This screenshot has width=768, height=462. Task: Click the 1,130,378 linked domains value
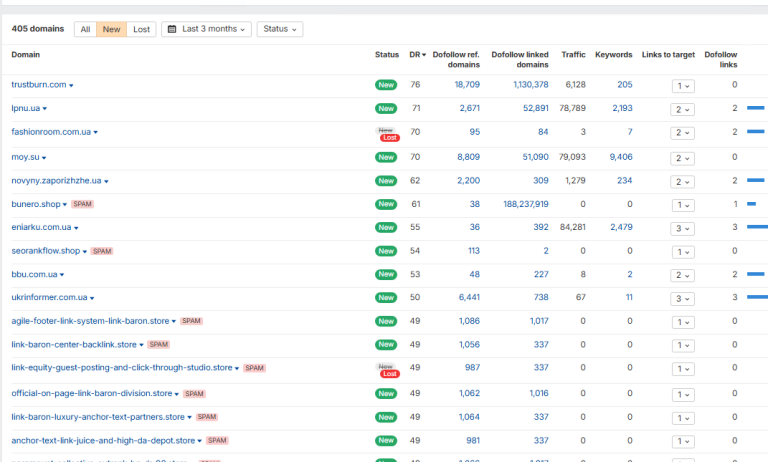530,85
